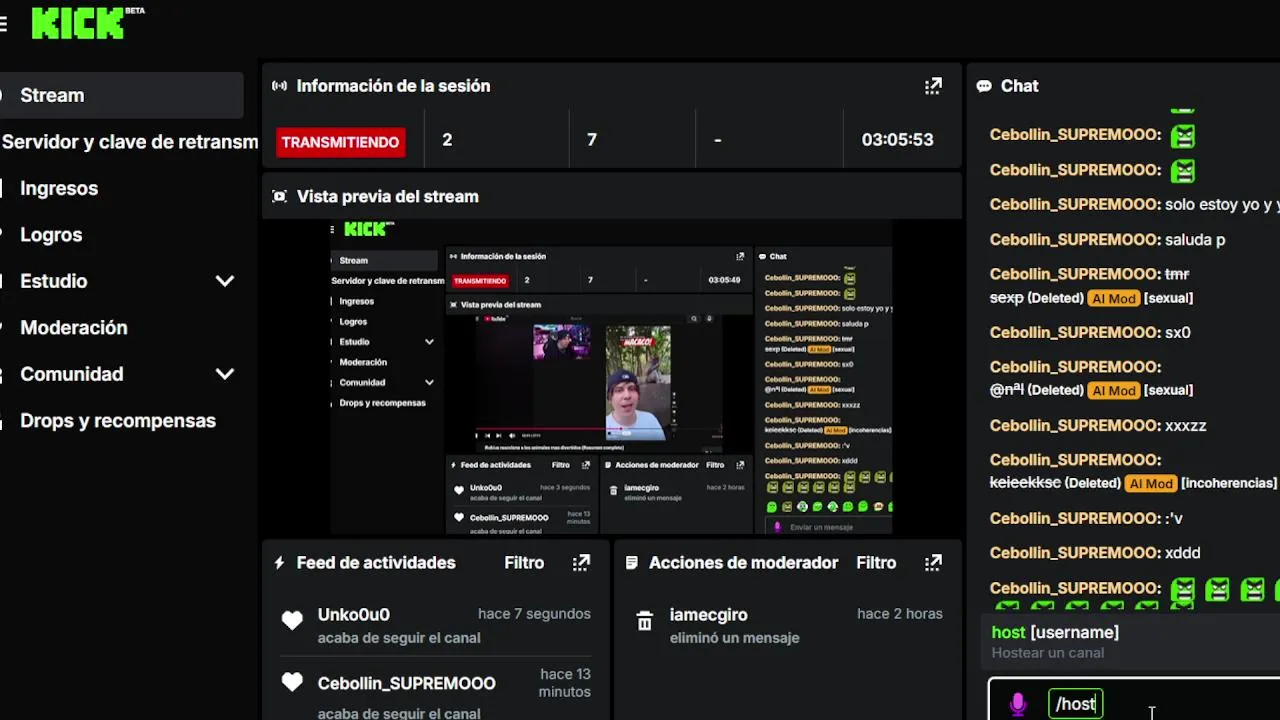Click the AI Mod badge on '@n' message
Screen dimensions: 1280x720
[x=1114, y=390]
